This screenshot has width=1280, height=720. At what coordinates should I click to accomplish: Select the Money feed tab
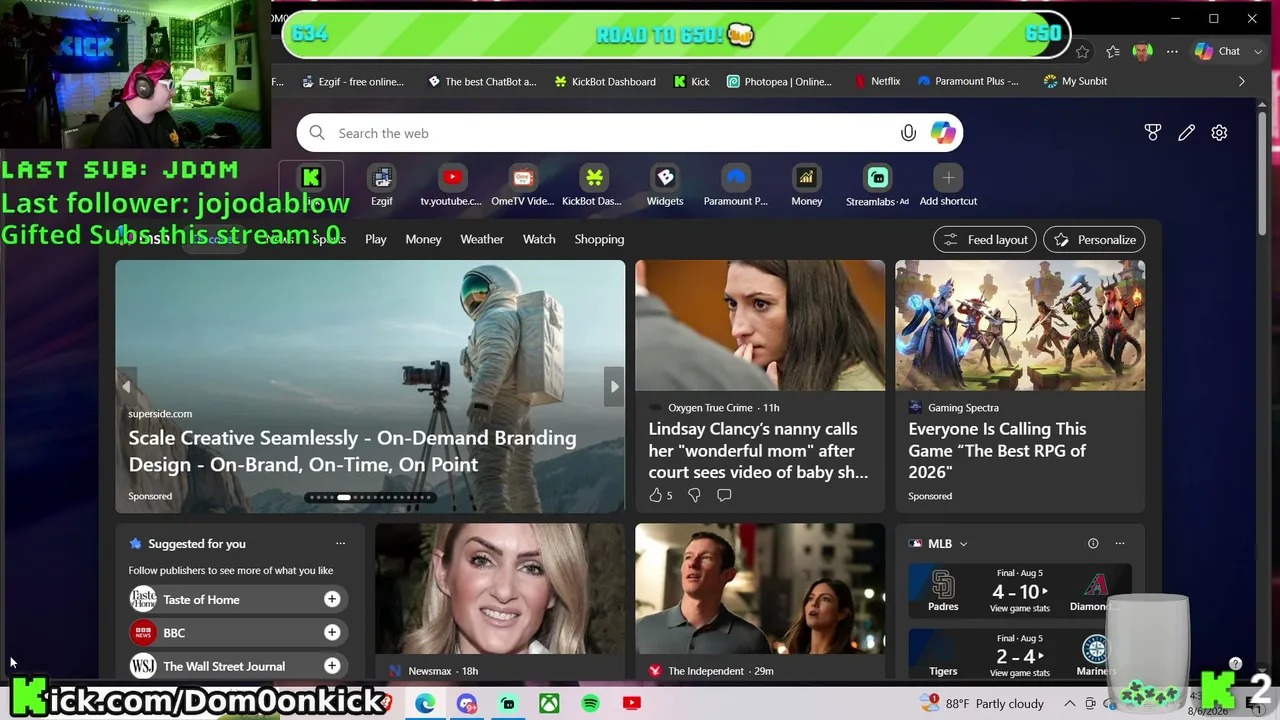pyautogui.click(x=423, y=239)
